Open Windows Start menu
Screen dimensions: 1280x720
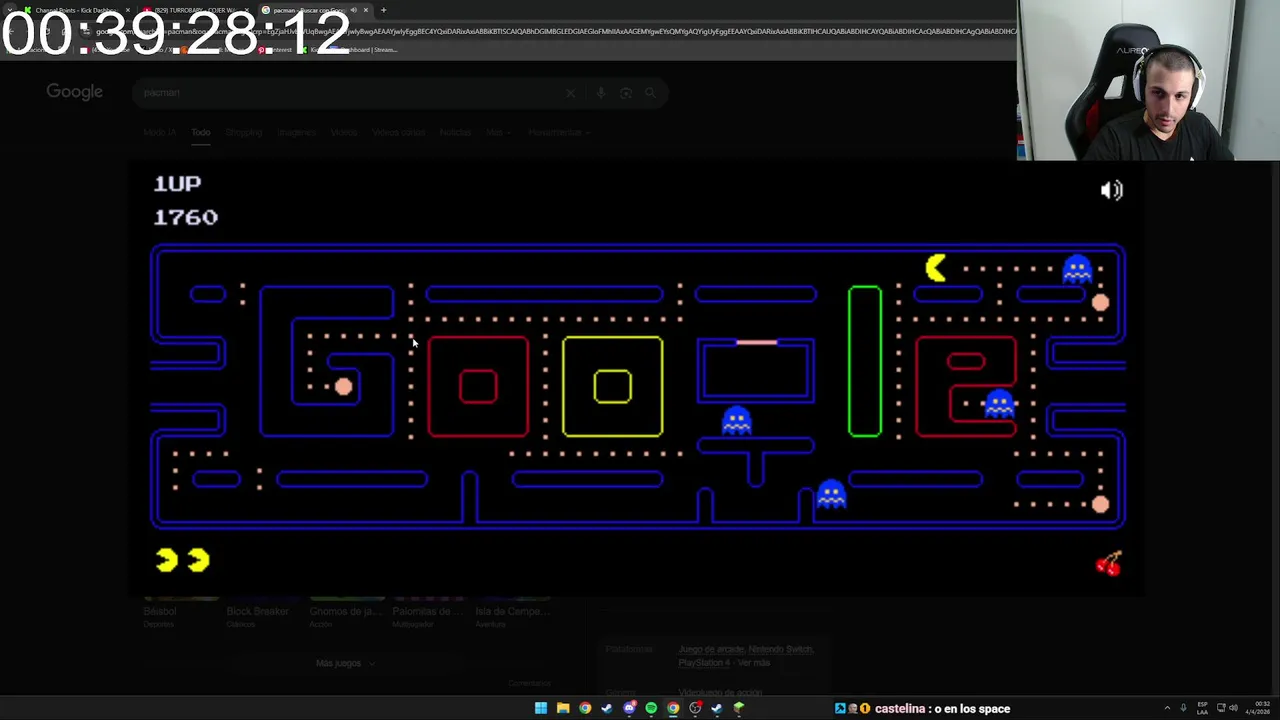(541, 708)
